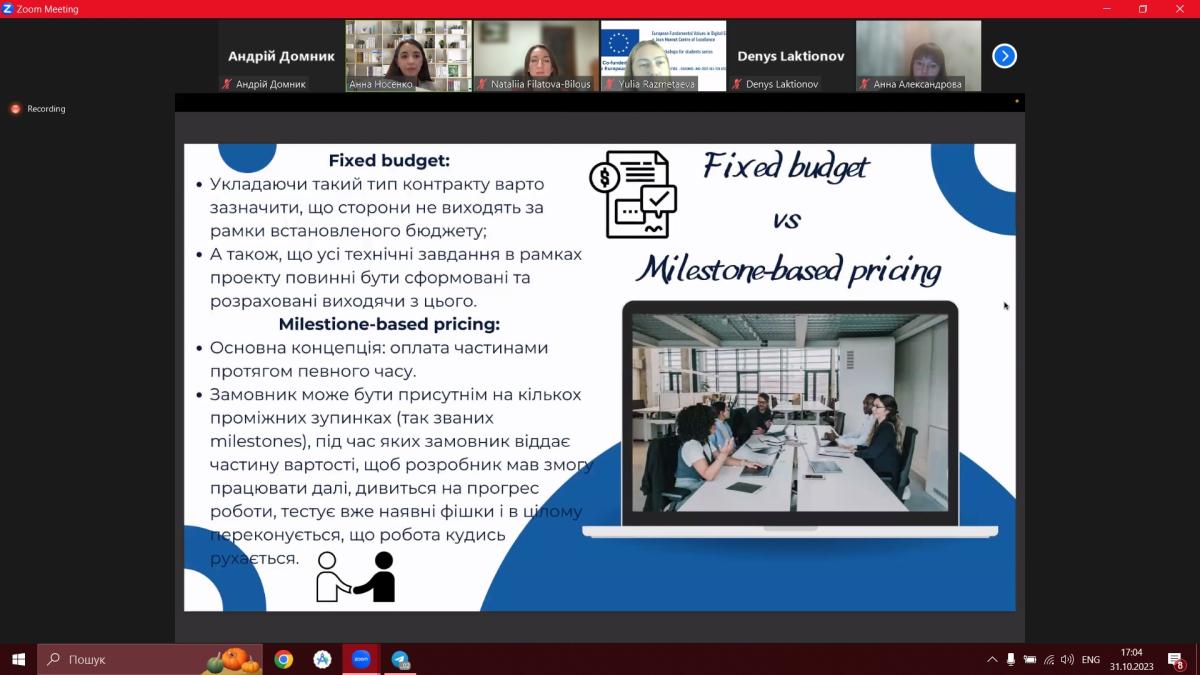The width and height of the screenshot is (1200, 675).
Task: Expand hidden system tray icons
Action: click(x=992, y=659)
